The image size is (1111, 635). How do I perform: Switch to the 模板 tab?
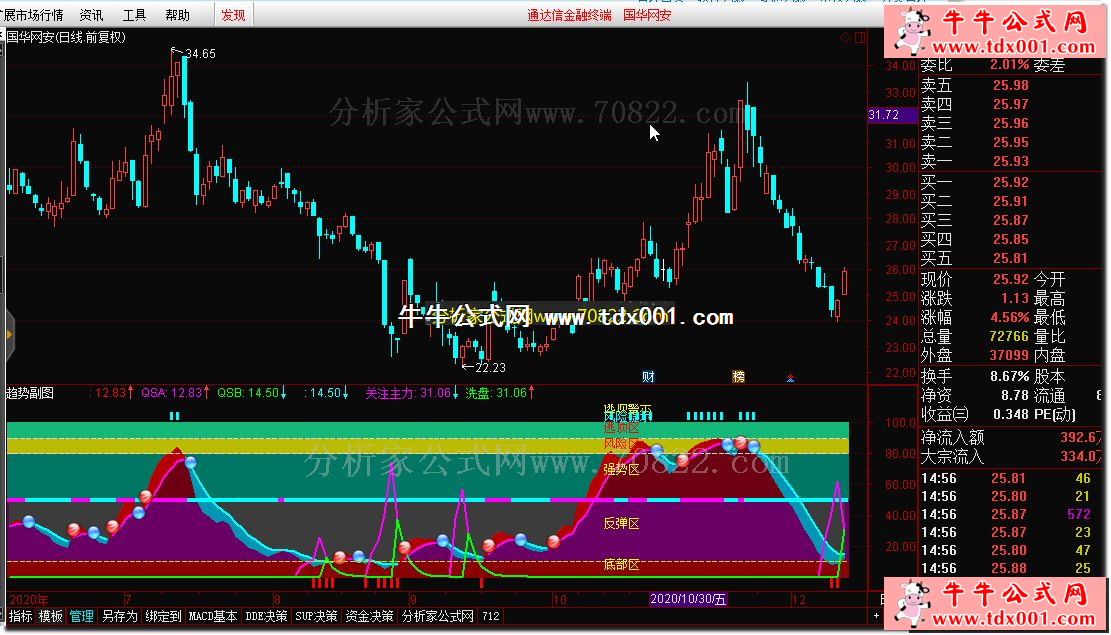coord(50,617)
